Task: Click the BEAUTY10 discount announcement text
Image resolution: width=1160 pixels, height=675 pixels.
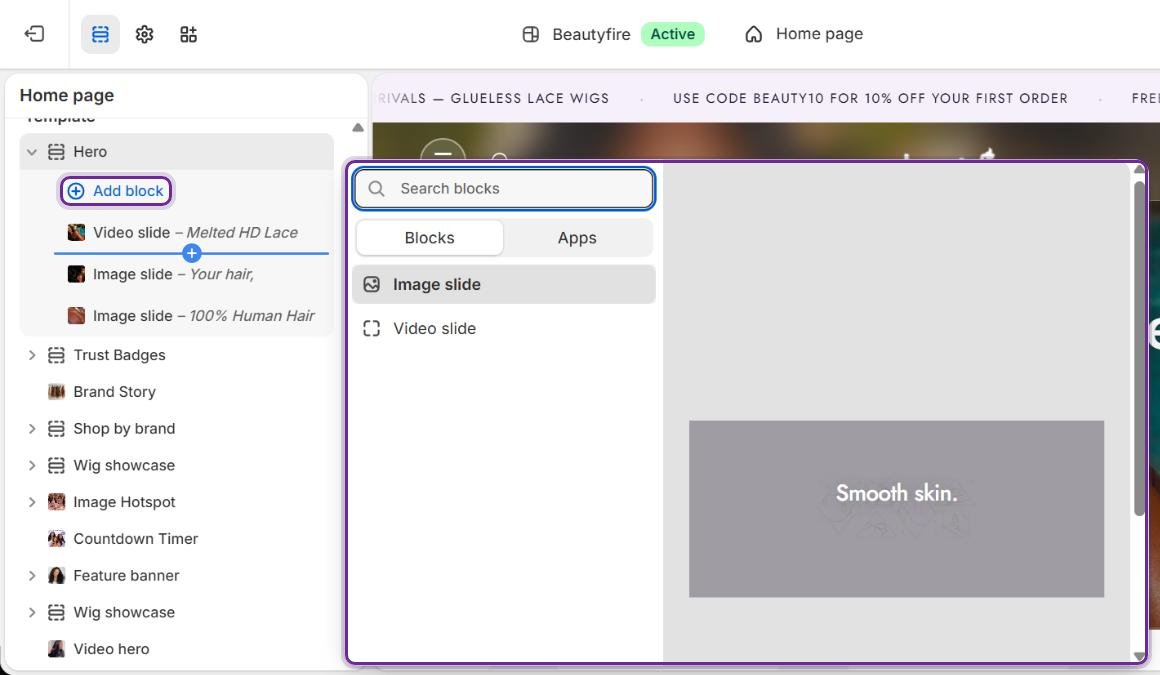Action: (x=871, y=98)
